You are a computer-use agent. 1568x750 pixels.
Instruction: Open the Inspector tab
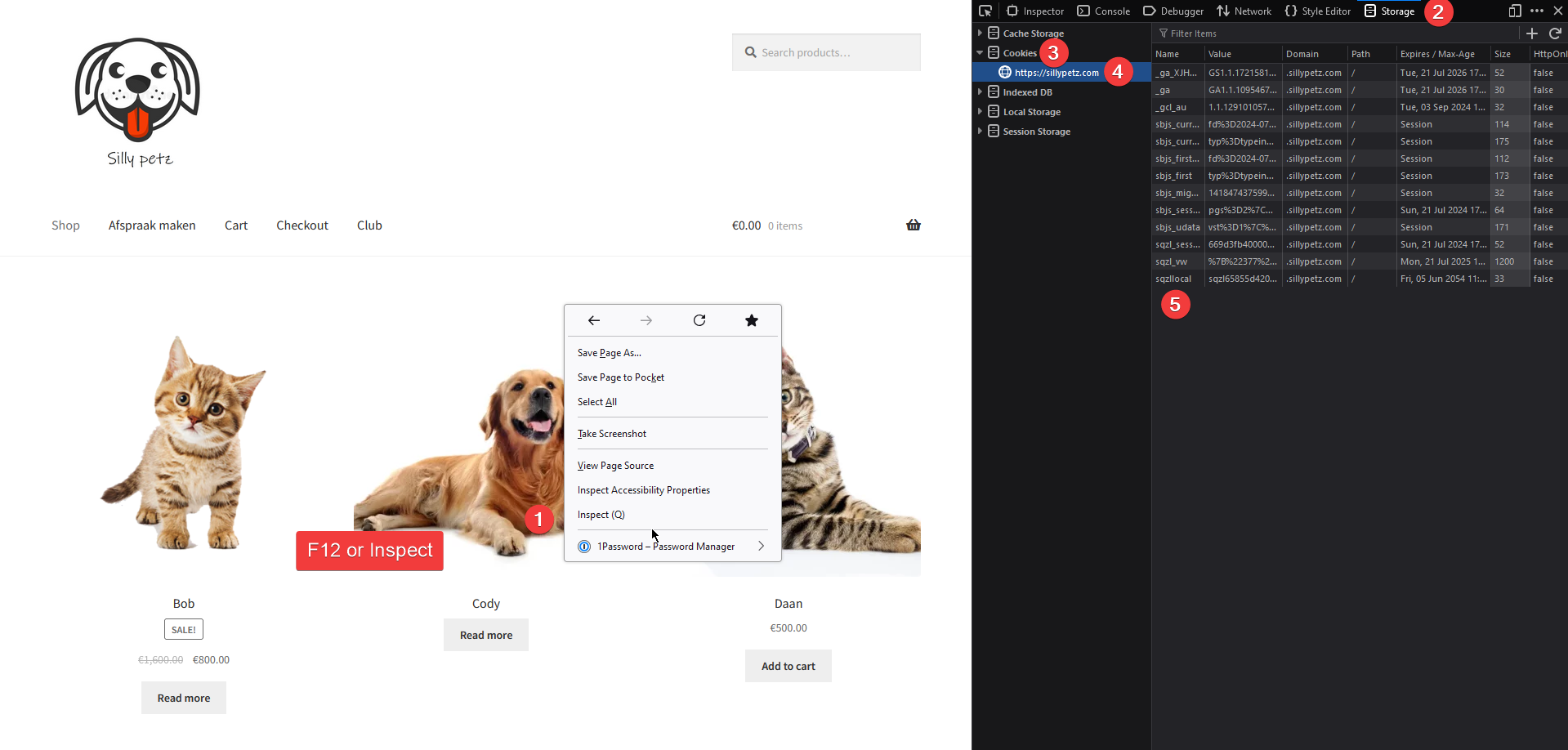tap(1035, 11)
